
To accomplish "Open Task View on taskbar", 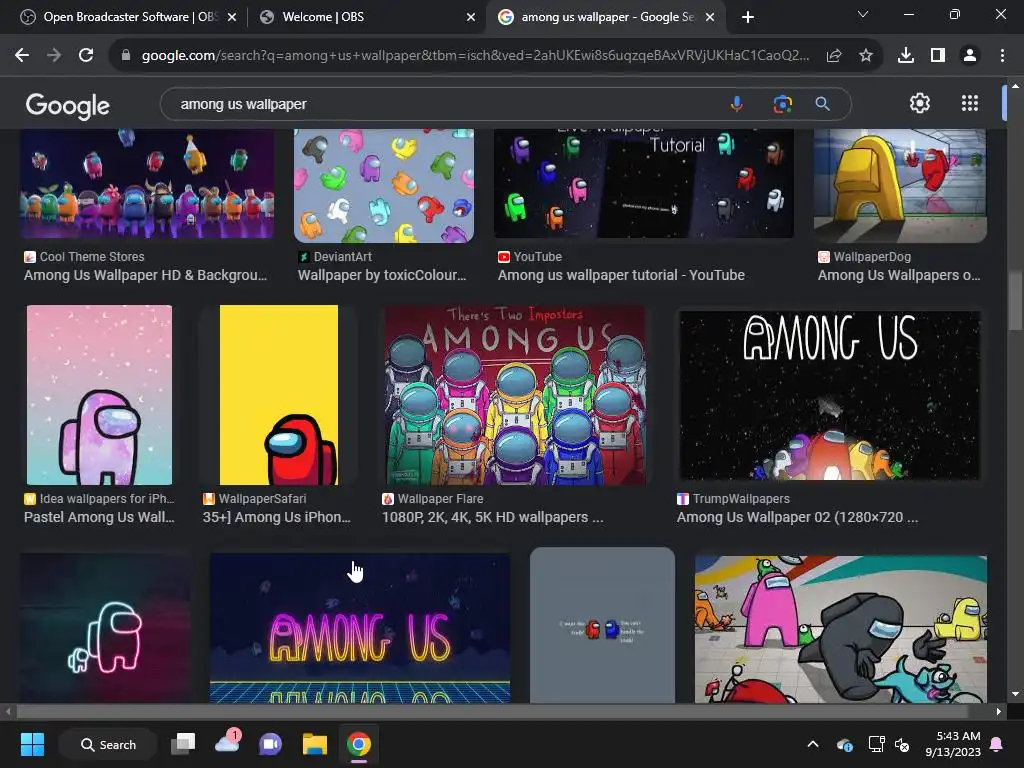I will 183,744.
